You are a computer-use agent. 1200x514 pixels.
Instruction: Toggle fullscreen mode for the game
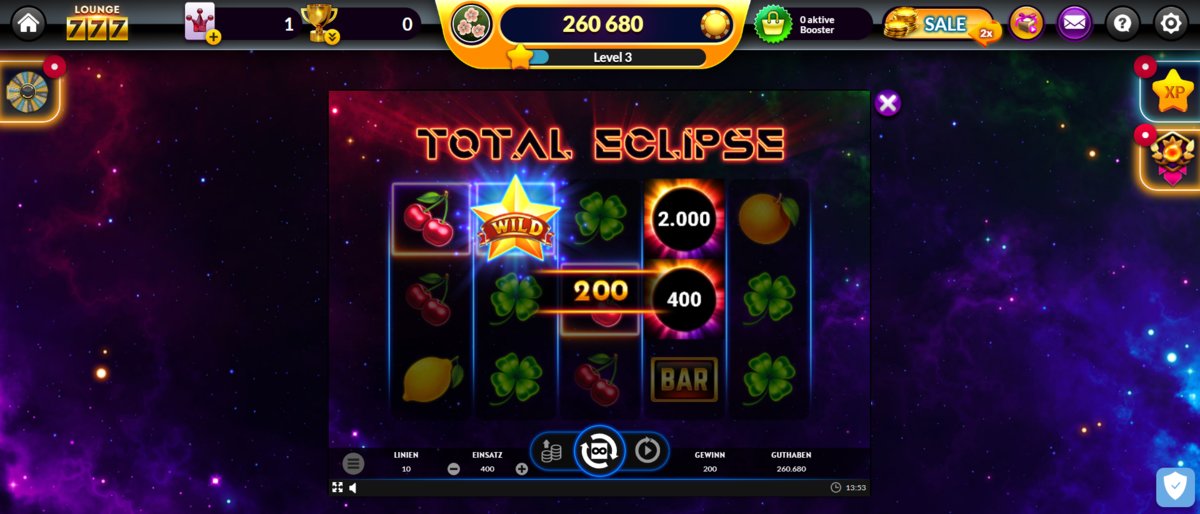click(337, 488)
